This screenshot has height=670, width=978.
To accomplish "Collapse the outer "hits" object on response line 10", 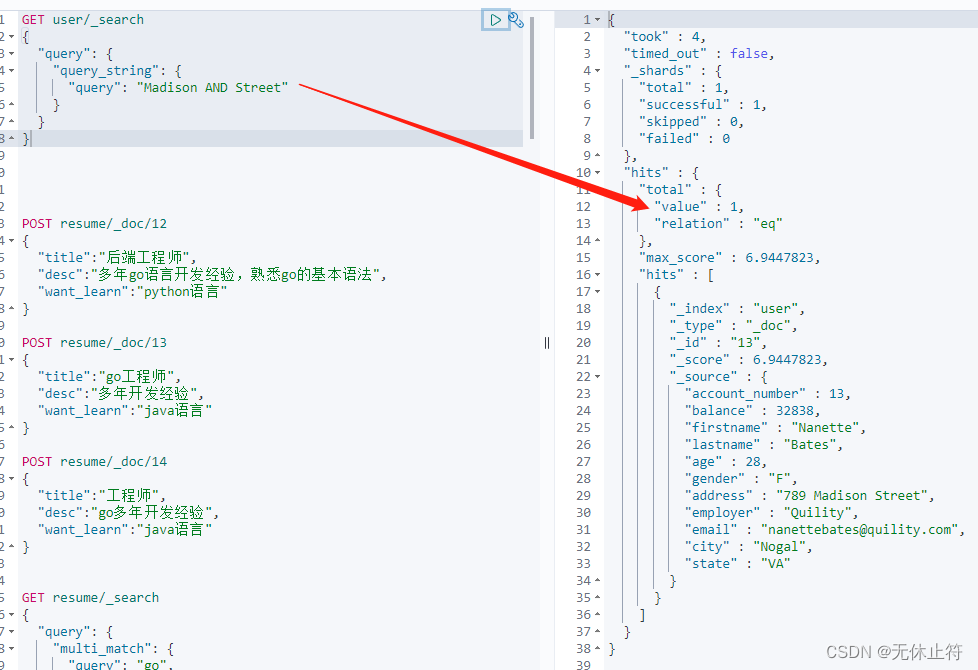I will (x=598, y=173).
